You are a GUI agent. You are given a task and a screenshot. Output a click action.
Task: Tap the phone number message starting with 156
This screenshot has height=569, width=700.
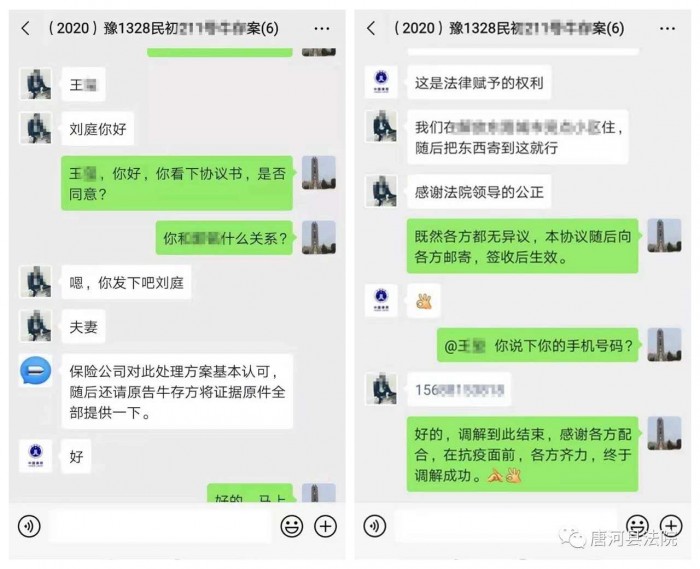click(459, 390)
